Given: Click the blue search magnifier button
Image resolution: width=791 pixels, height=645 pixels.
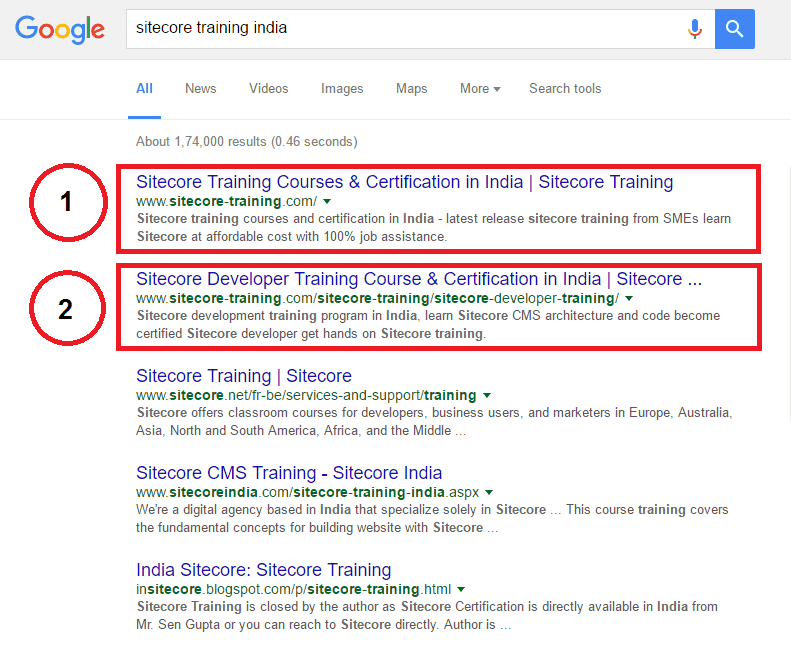Looking at the screenshot, I should (734, 29).
